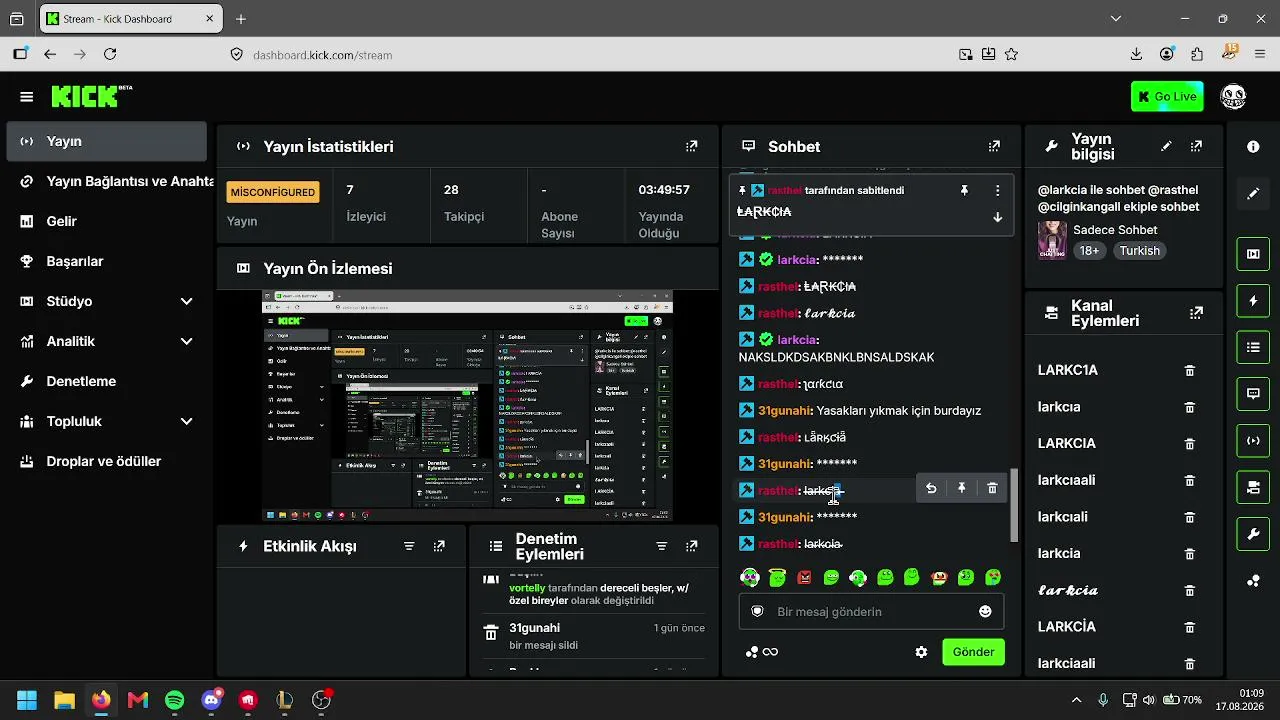
Task: Delete the larkcıaali channel action
Action: 1190,480
